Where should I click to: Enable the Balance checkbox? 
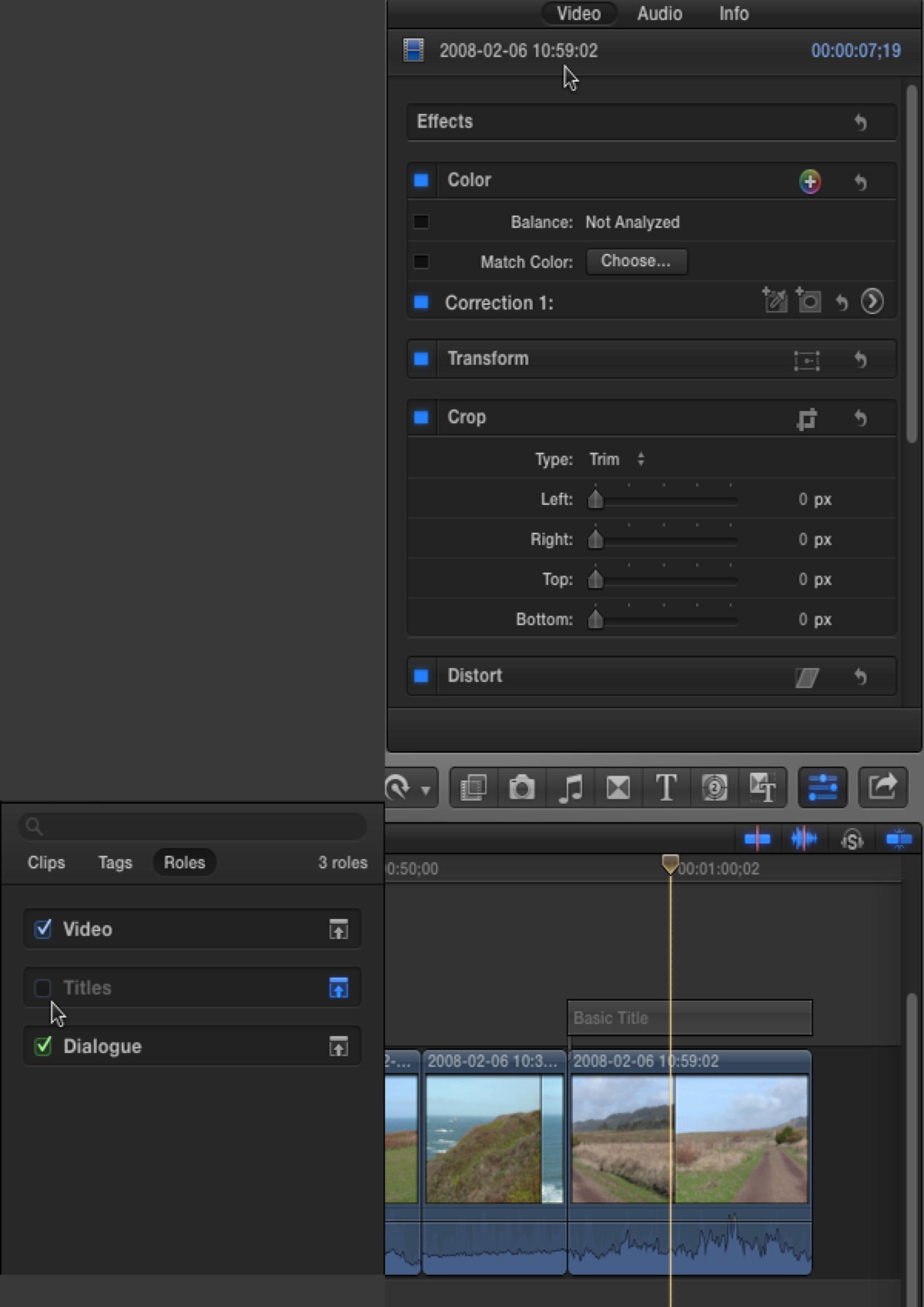(x=421, y=222)
